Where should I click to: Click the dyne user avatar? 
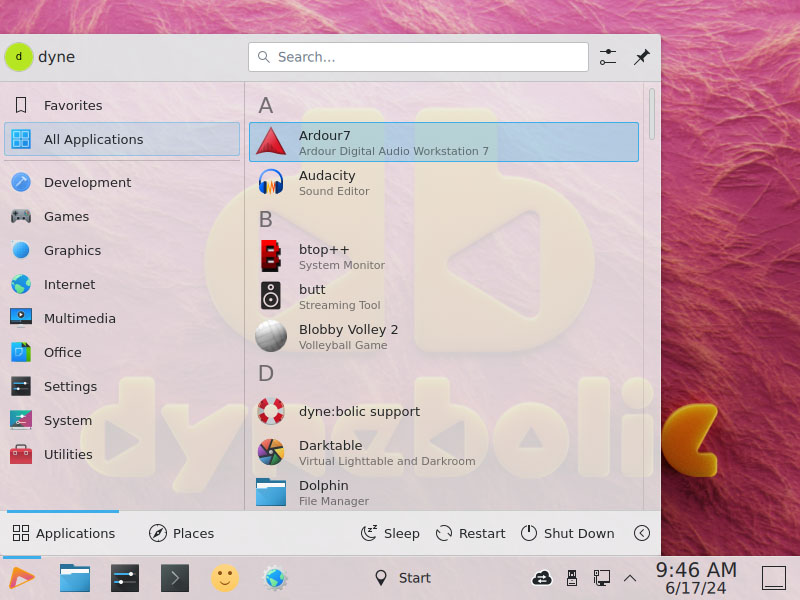click(x=19, y=57)
